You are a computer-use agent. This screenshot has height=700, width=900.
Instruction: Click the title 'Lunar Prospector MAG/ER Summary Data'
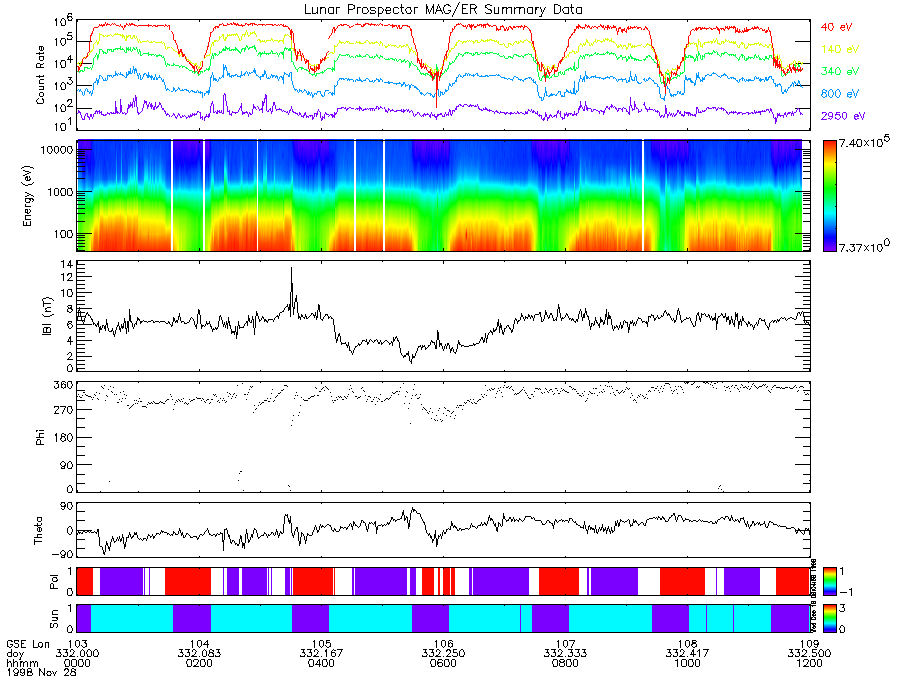coord(443,9)
